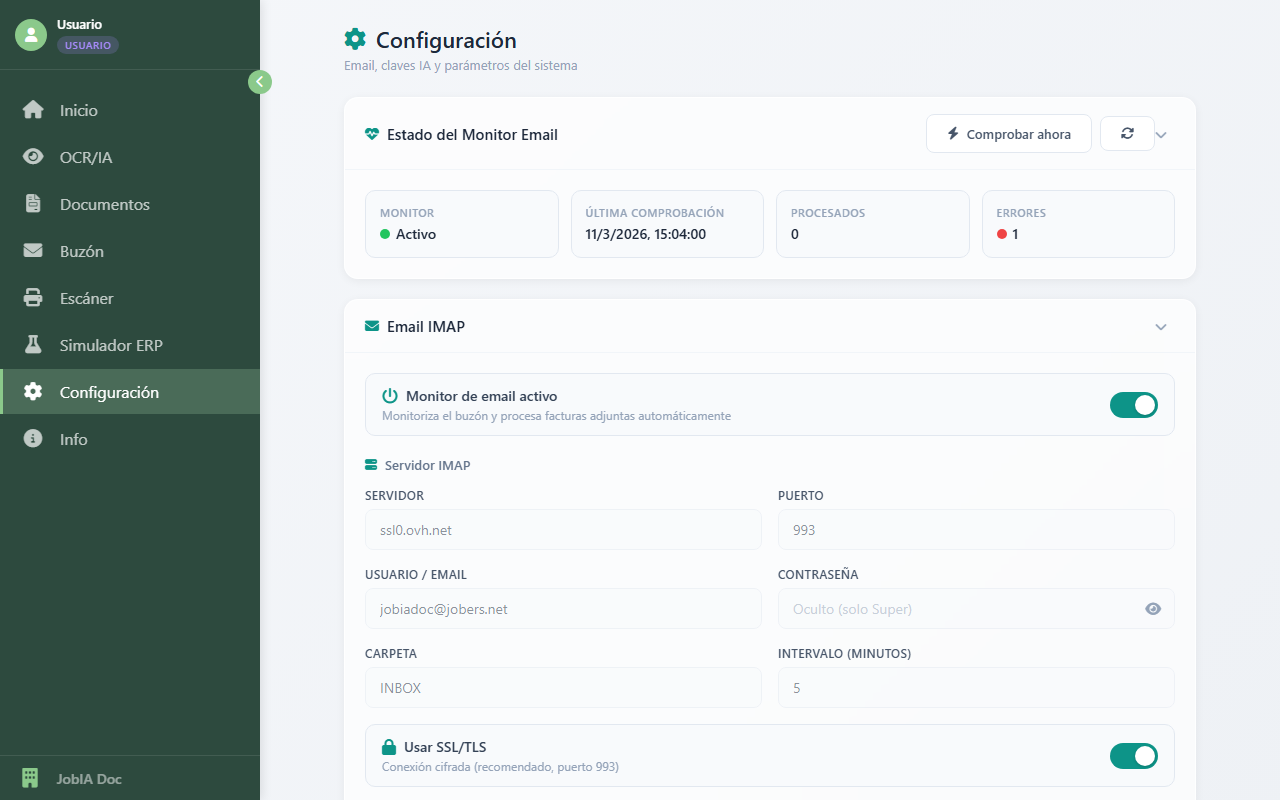Viewport: 1280px width, 800px height.
Task: Click inside the Intervalo minutos field
Action: click(975, 687)
